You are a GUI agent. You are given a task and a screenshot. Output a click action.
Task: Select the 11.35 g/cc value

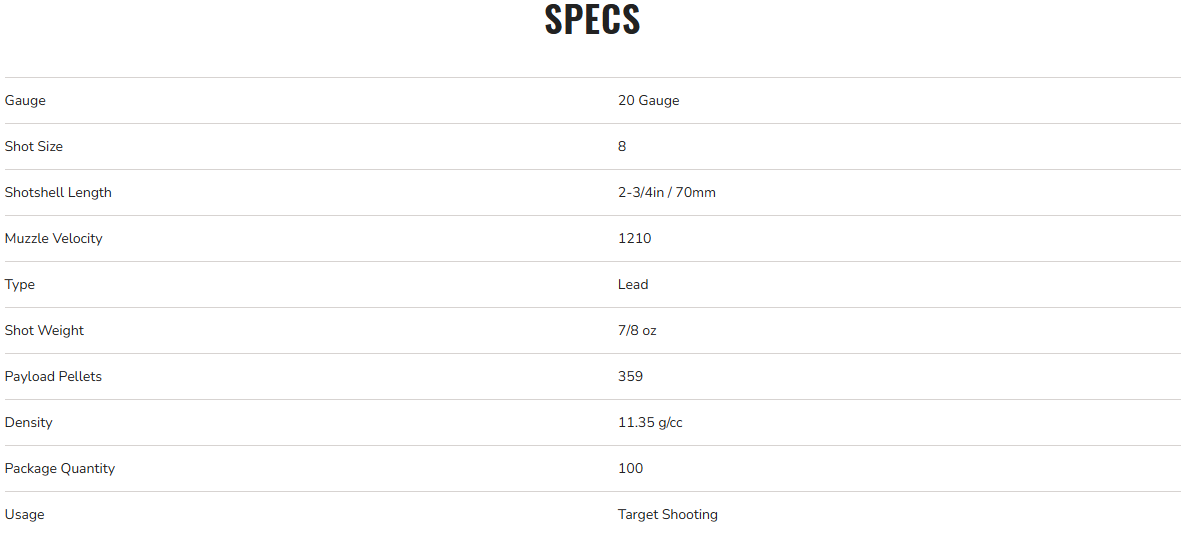[x=650, y=422]
